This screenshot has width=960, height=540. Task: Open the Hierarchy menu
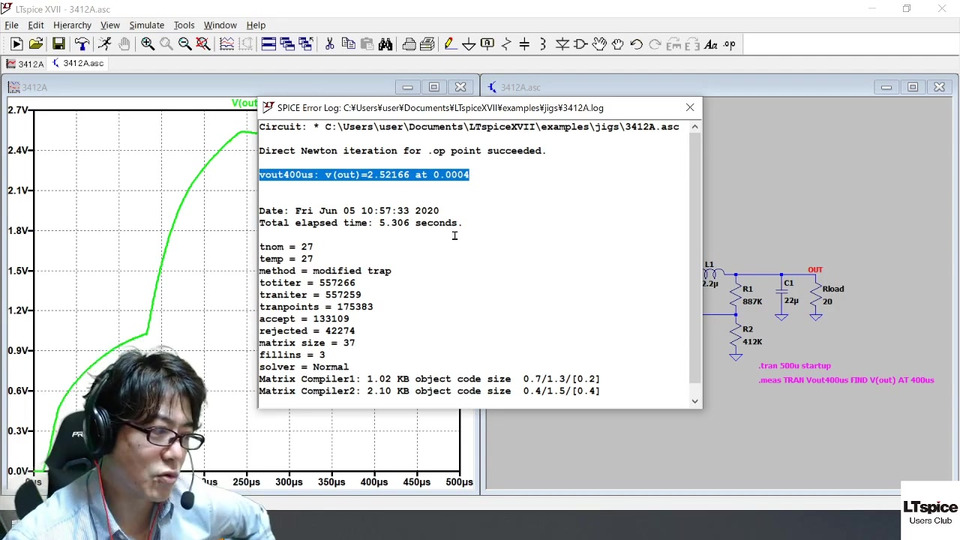[x=72, y=25]
